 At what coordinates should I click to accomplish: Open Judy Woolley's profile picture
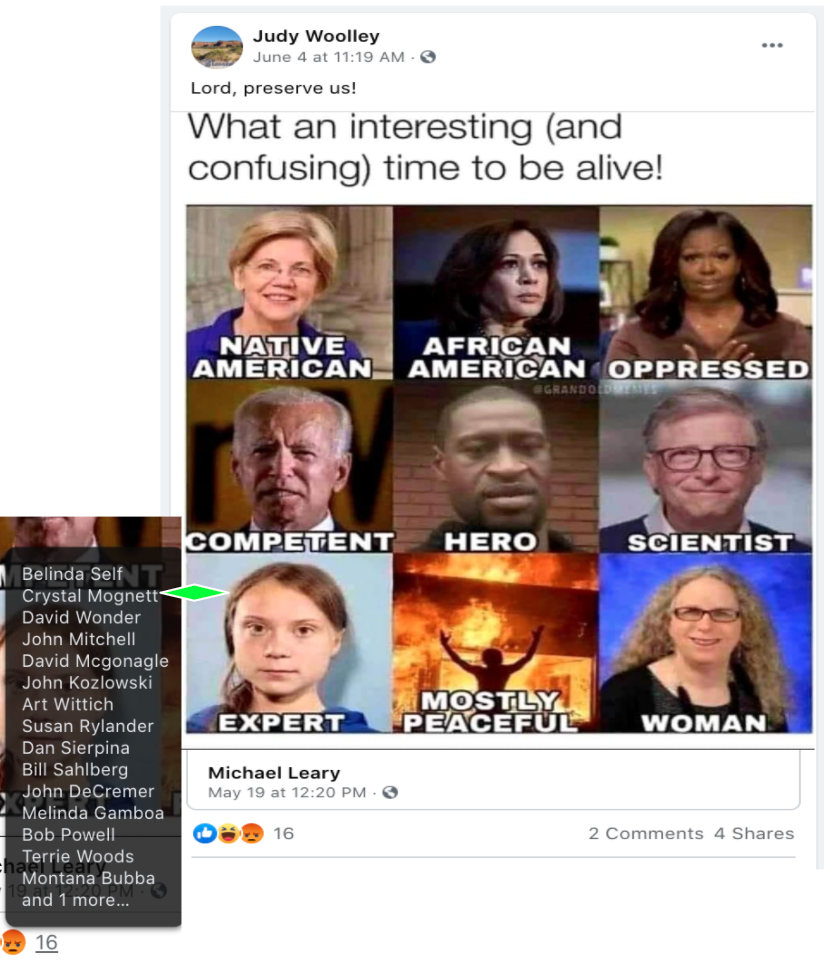pyautogui.click(x=217, y=47)
